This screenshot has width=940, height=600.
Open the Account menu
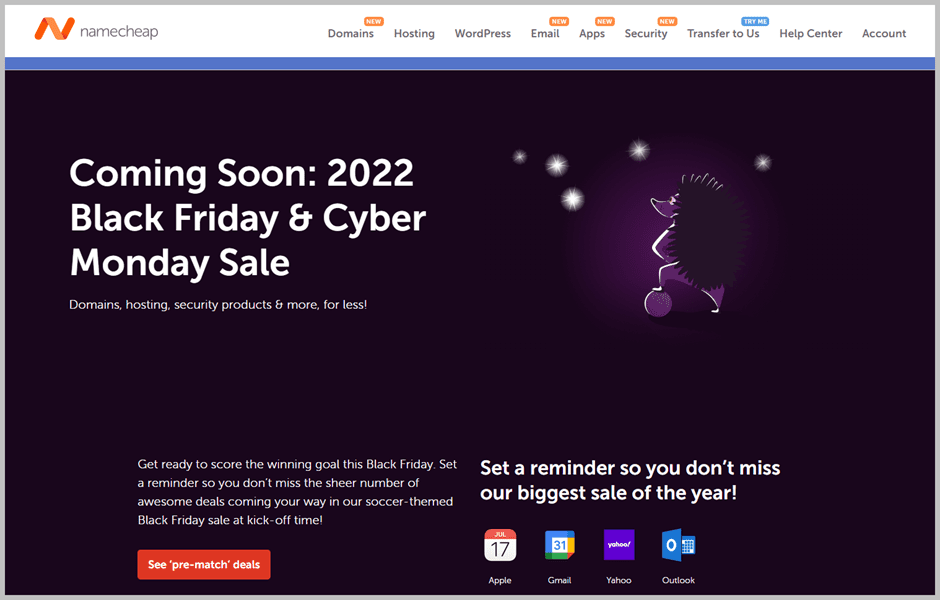coord(884,34)
